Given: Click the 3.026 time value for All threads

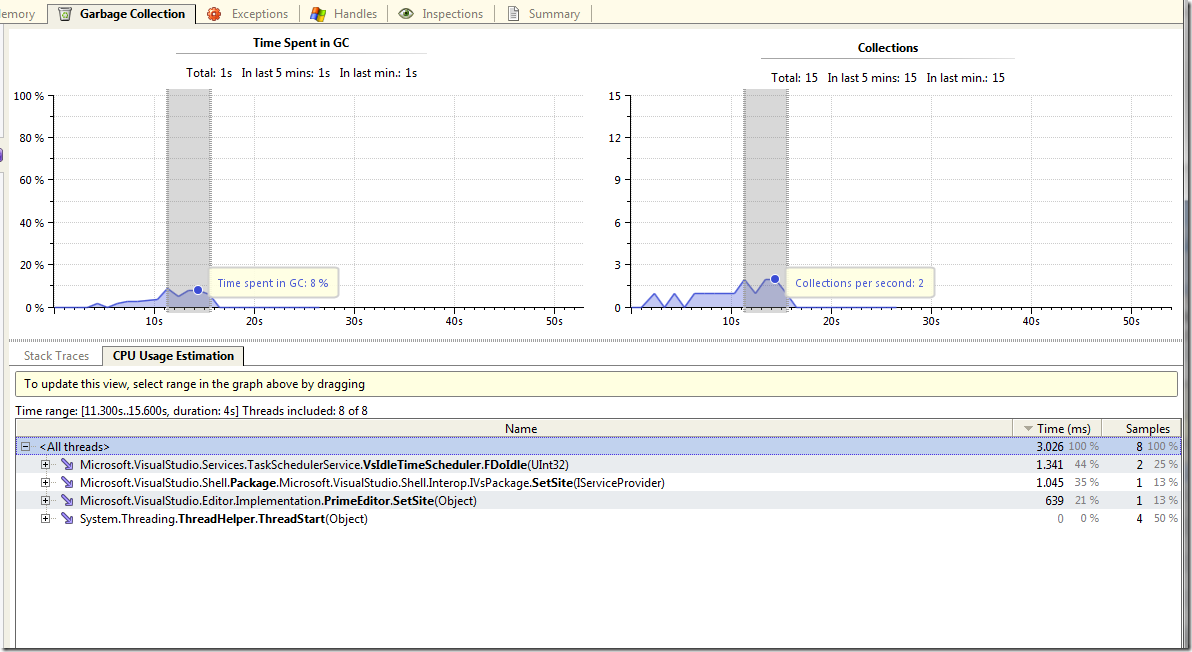Looking at the screenshot, I should click(1050, 447).
